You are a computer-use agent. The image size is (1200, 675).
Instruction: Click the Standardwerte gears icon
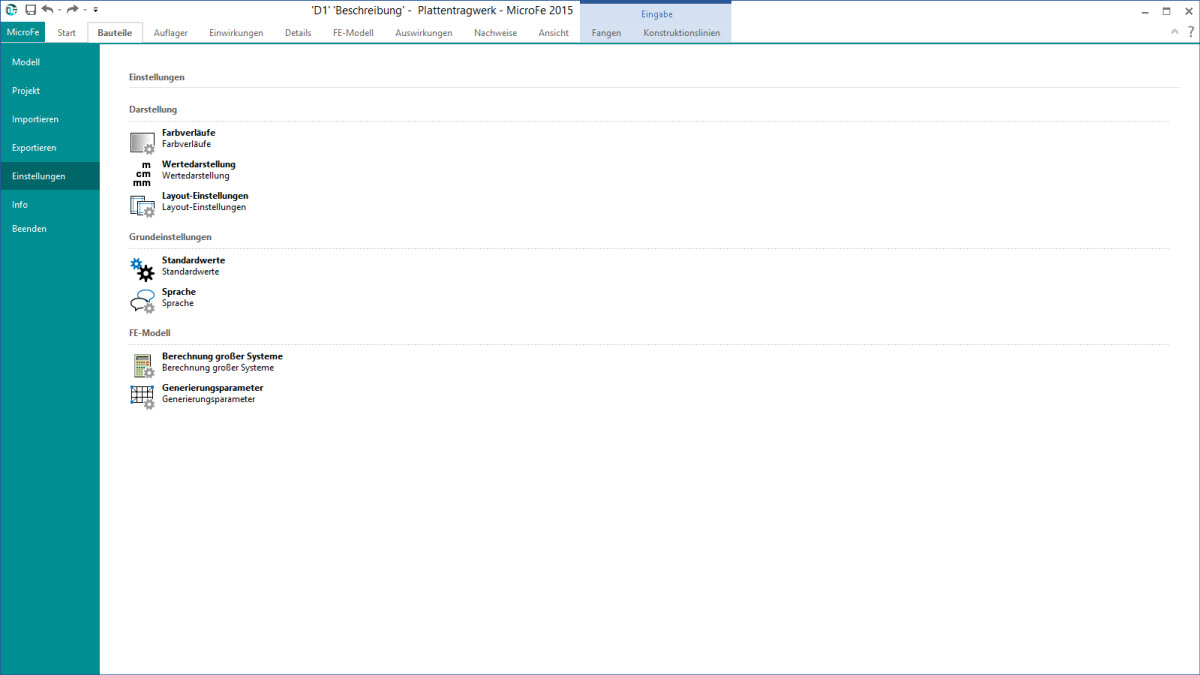[x=142, y=269]
